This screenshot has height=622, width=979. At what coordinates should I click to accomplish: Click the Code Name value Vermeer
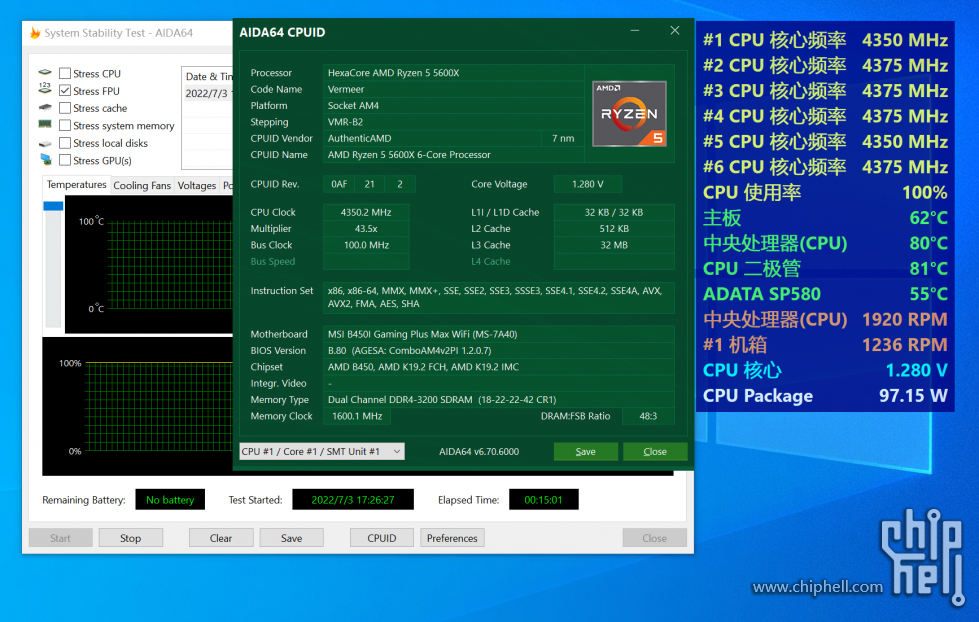[x=454, y=89]
